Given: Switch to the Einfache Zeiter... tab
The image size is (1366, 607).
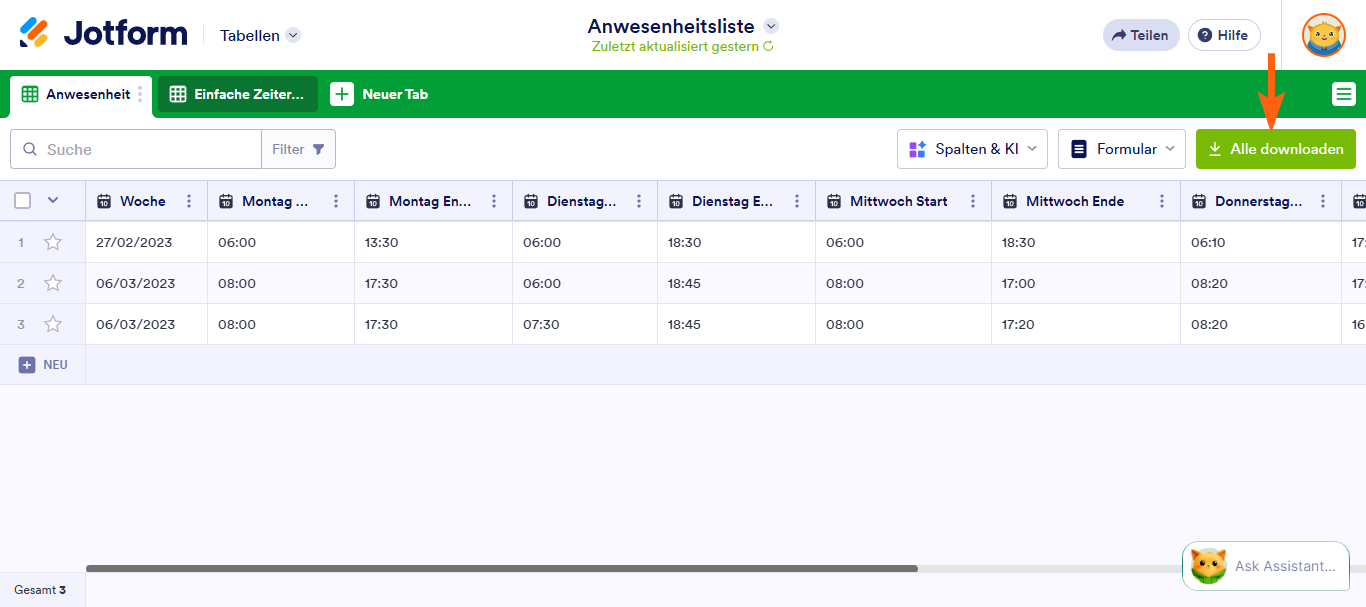Looking at the screenshot, I should [x=238, y=94].
